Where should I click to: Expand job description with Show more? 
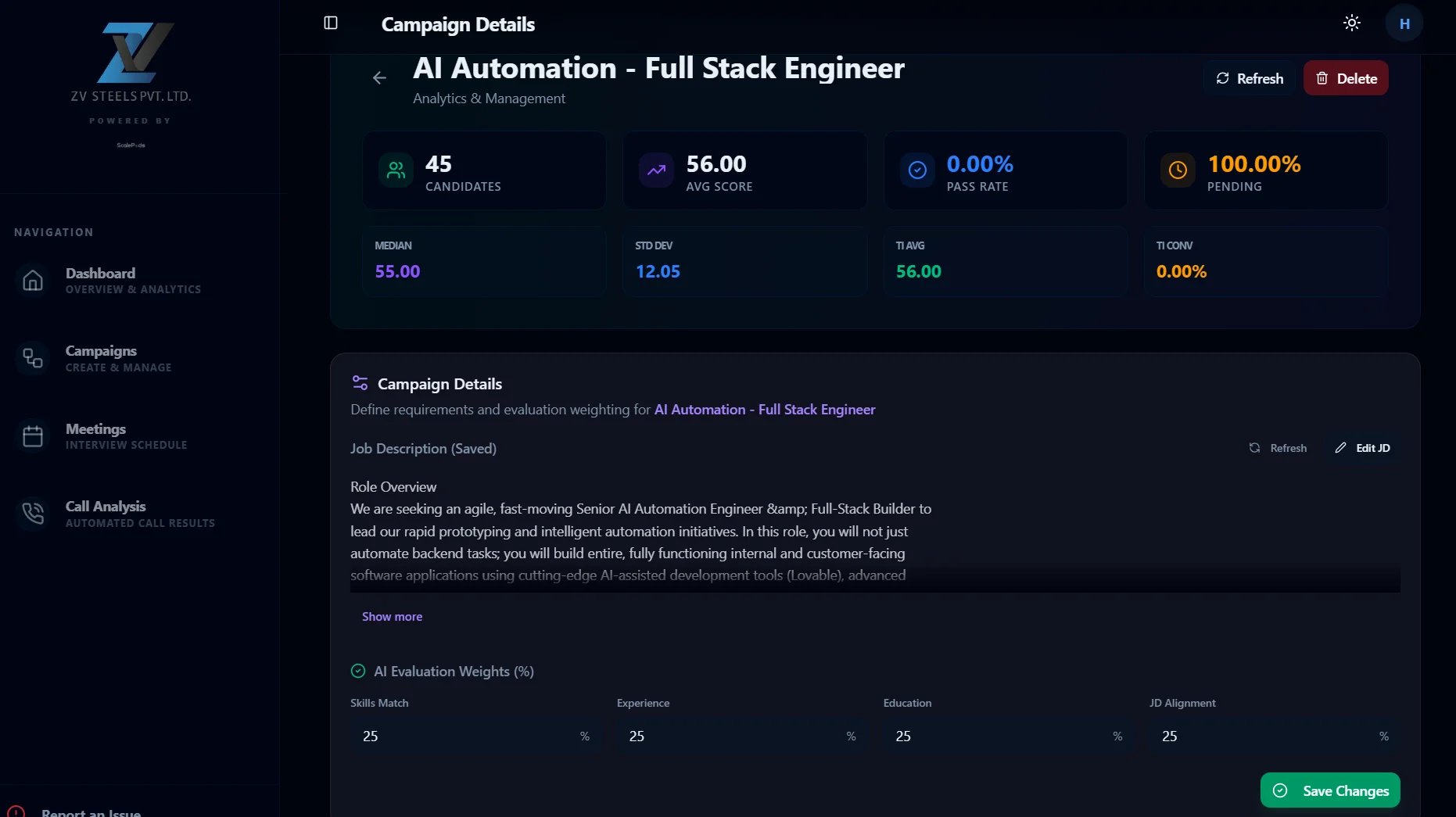(x=392, y=617)
